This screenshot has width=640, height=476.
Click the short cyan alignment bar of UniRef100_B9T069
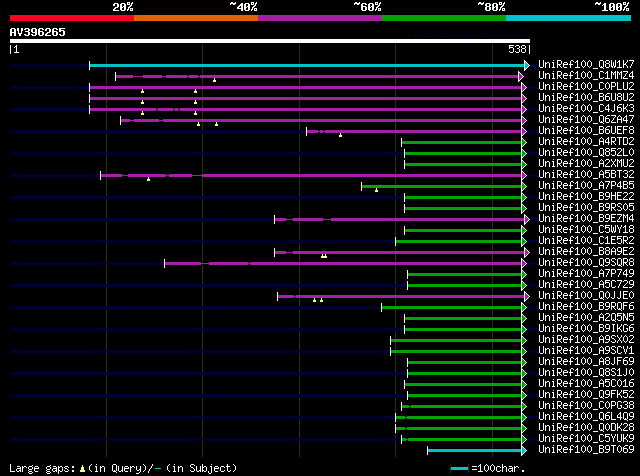(x=475, y=451)
